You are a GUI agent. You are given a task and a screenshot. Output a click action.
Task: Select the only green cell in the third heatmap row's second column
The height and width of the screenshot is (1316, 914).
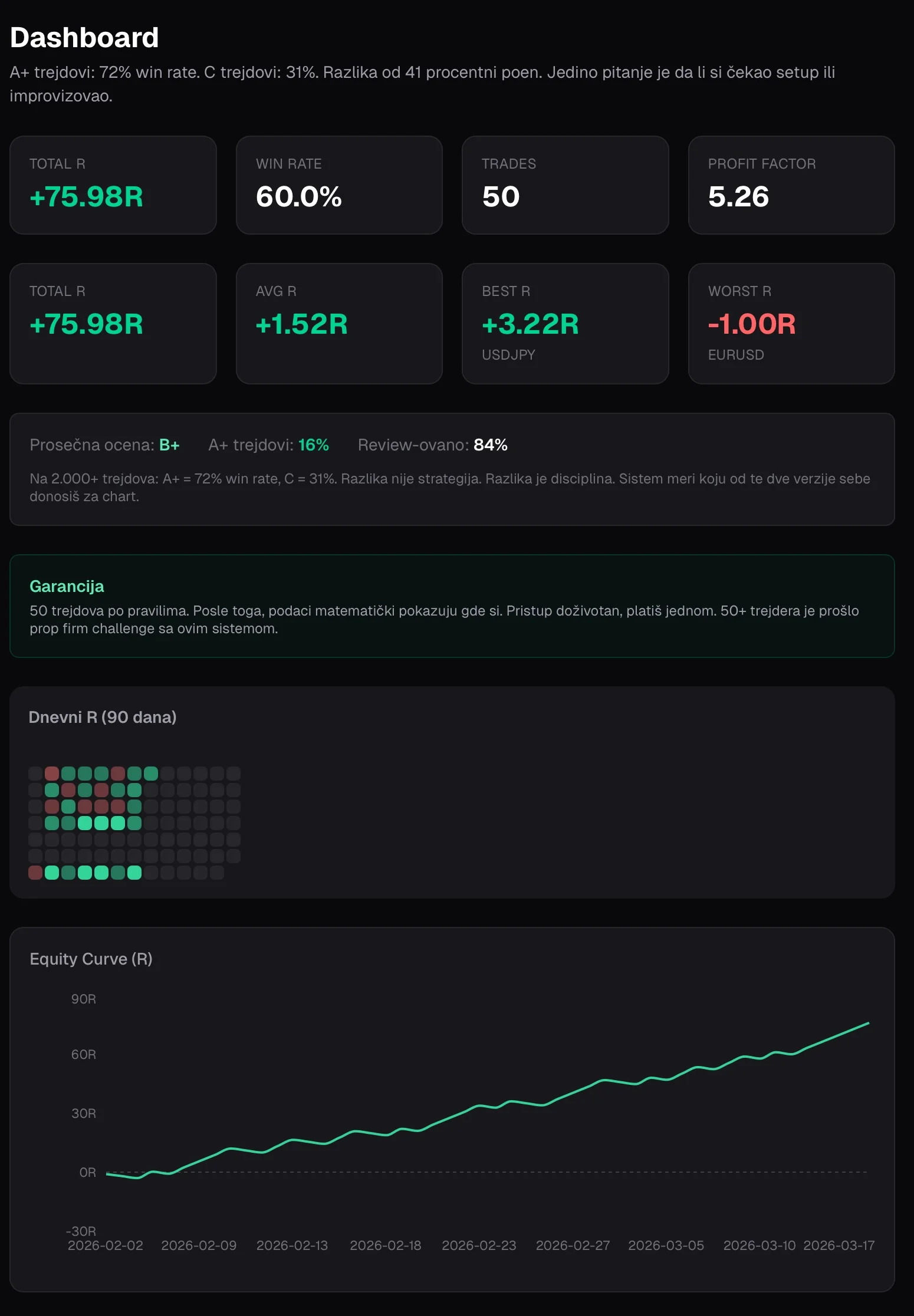[x=68, y=807]
